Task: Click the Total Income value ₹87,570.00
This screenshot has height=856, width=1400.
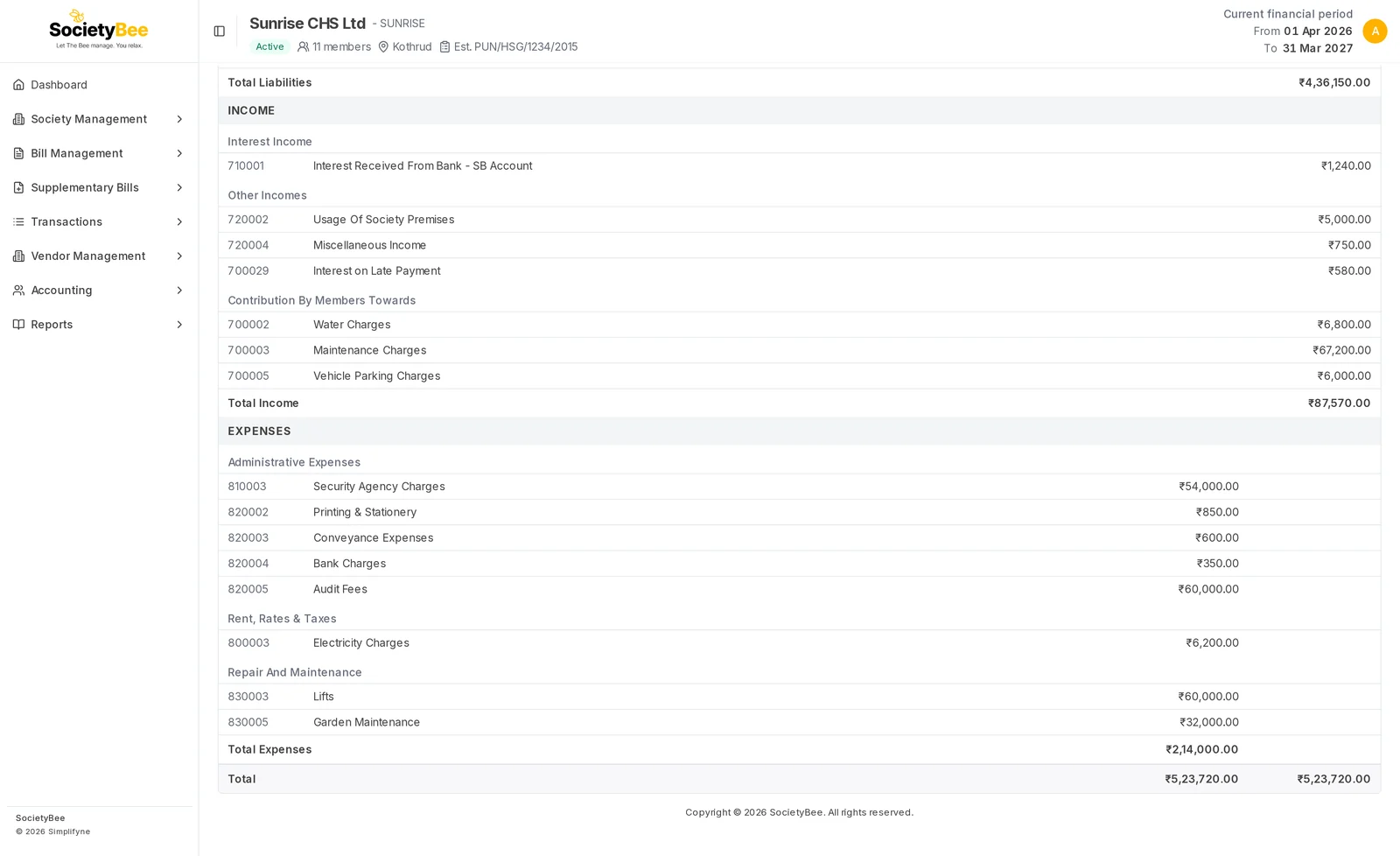Action: point(1339,403)
